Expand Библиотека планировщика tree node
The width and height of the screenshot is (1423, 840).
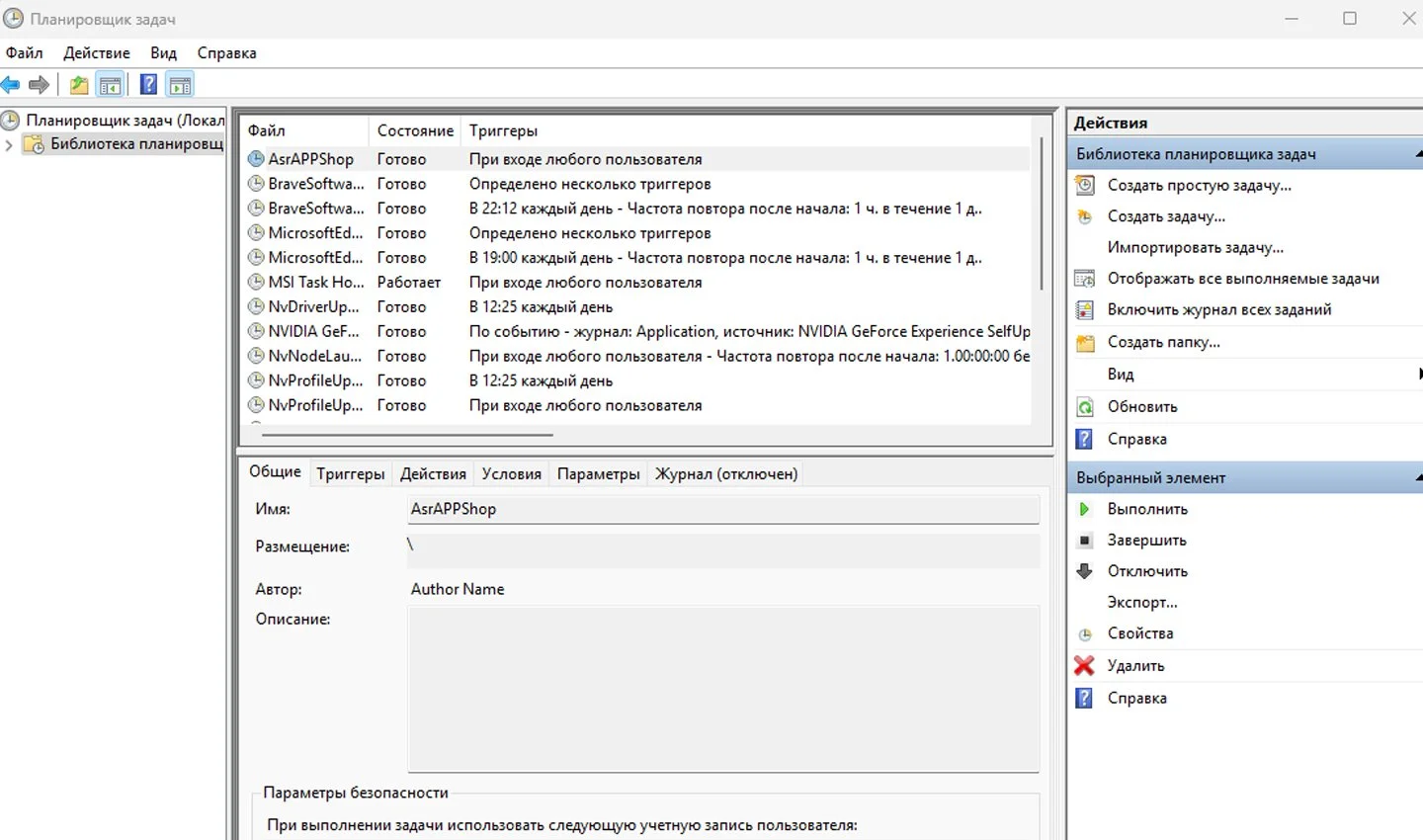tap(9, 145)
